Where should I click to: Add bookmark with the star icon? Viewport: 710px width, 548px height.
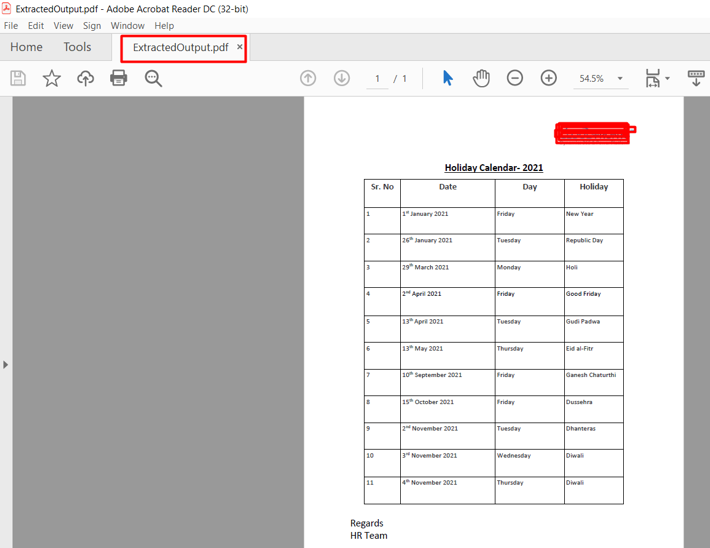coord(52,78)
